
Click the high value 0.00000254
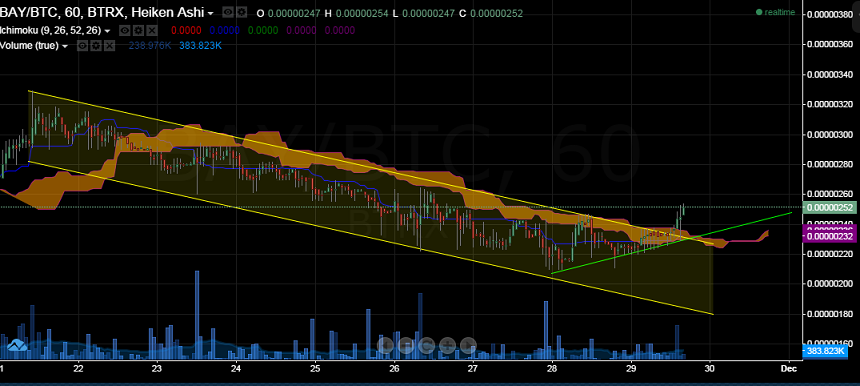pyautogui.click(x=362, y=13)
